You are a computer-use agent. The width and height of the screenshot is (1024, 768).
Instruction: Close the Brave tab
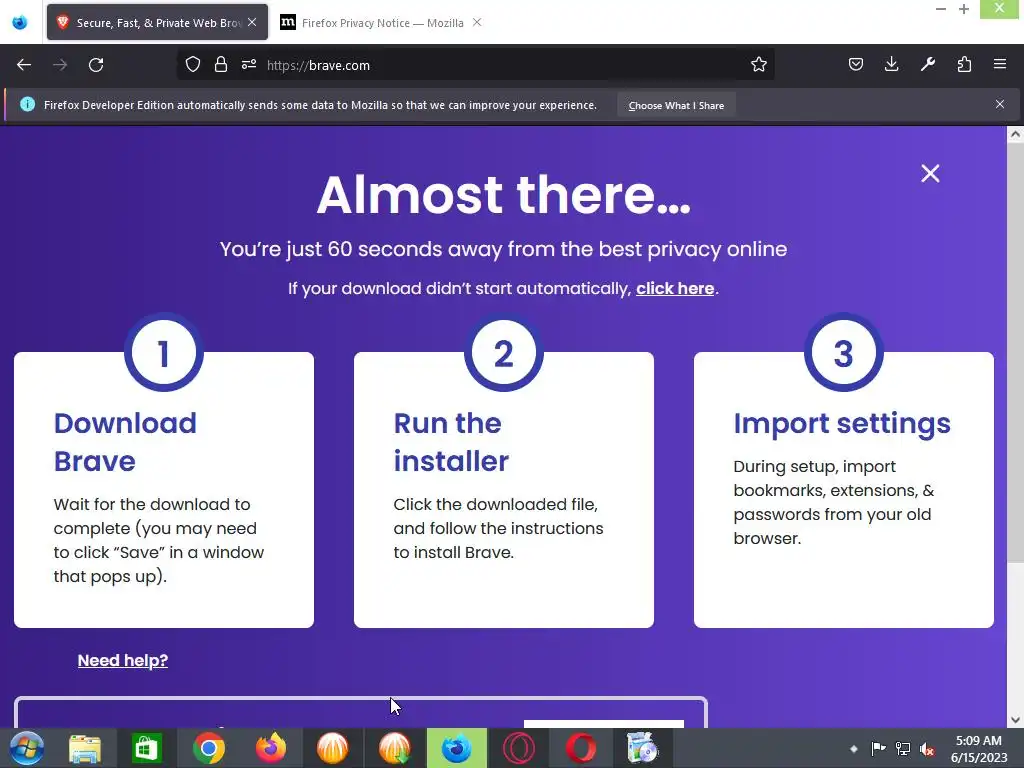(x=252, y=22)
